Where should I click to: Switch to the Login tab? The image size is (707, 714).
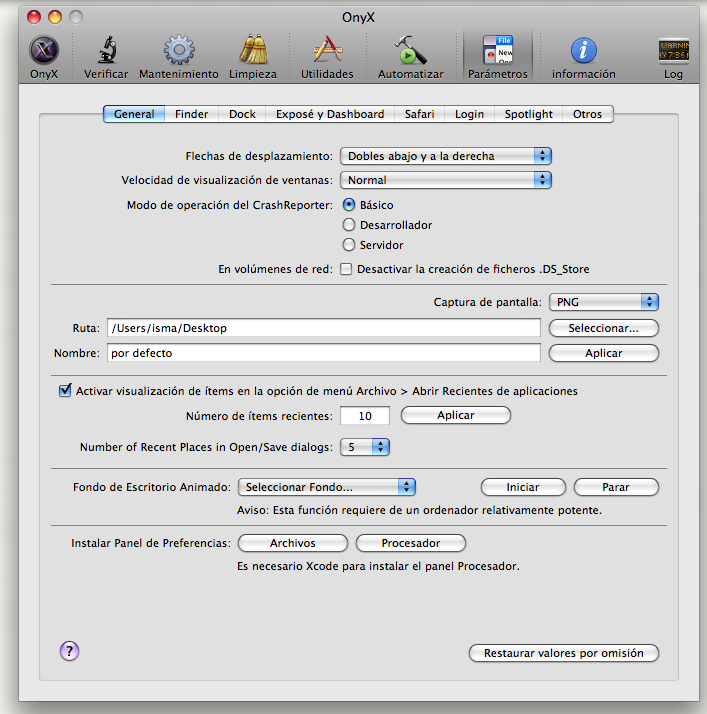click(469, 114)
